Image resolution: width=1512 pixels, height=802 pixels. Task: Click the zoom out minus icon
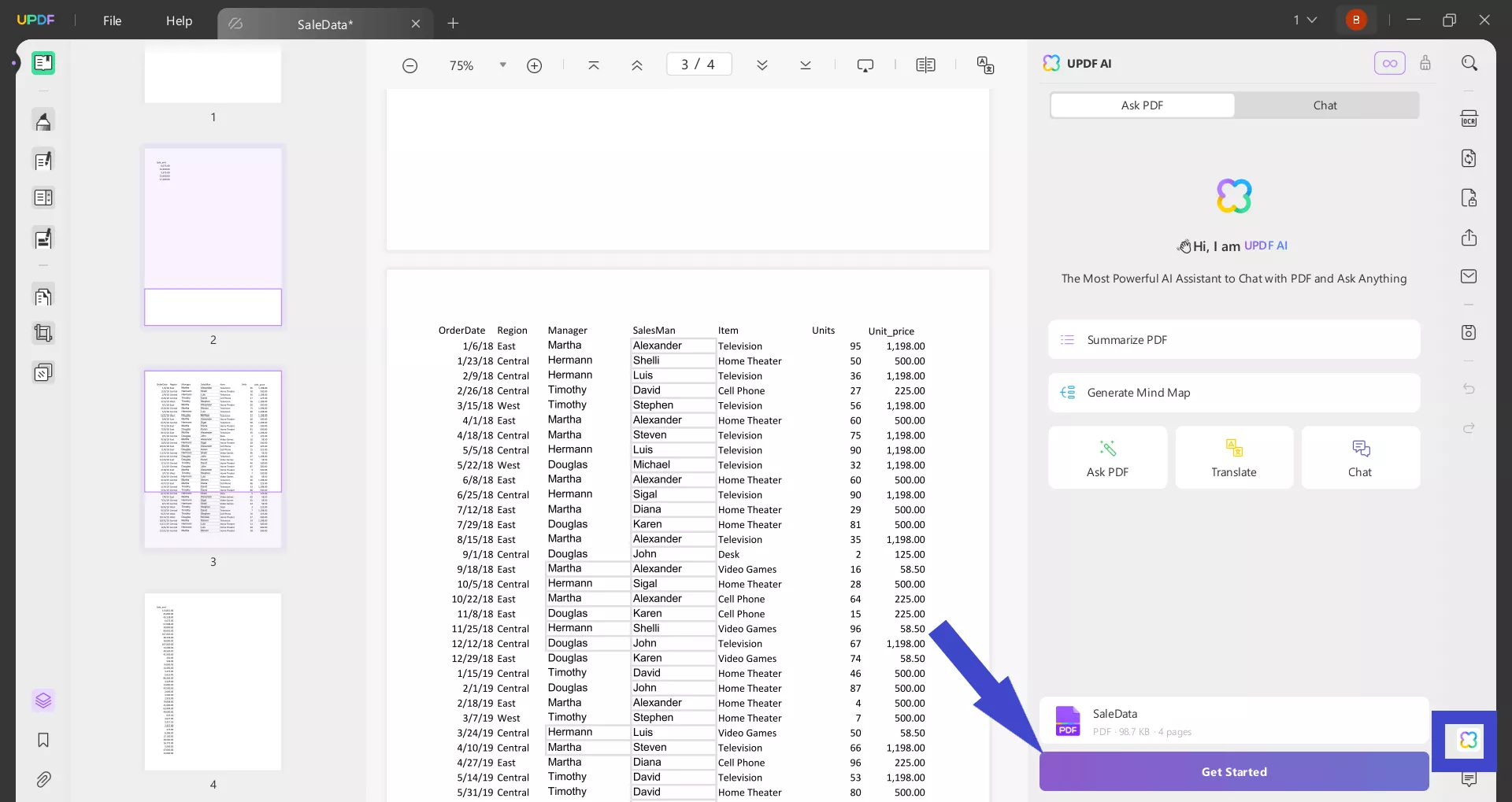coord(409,65)
